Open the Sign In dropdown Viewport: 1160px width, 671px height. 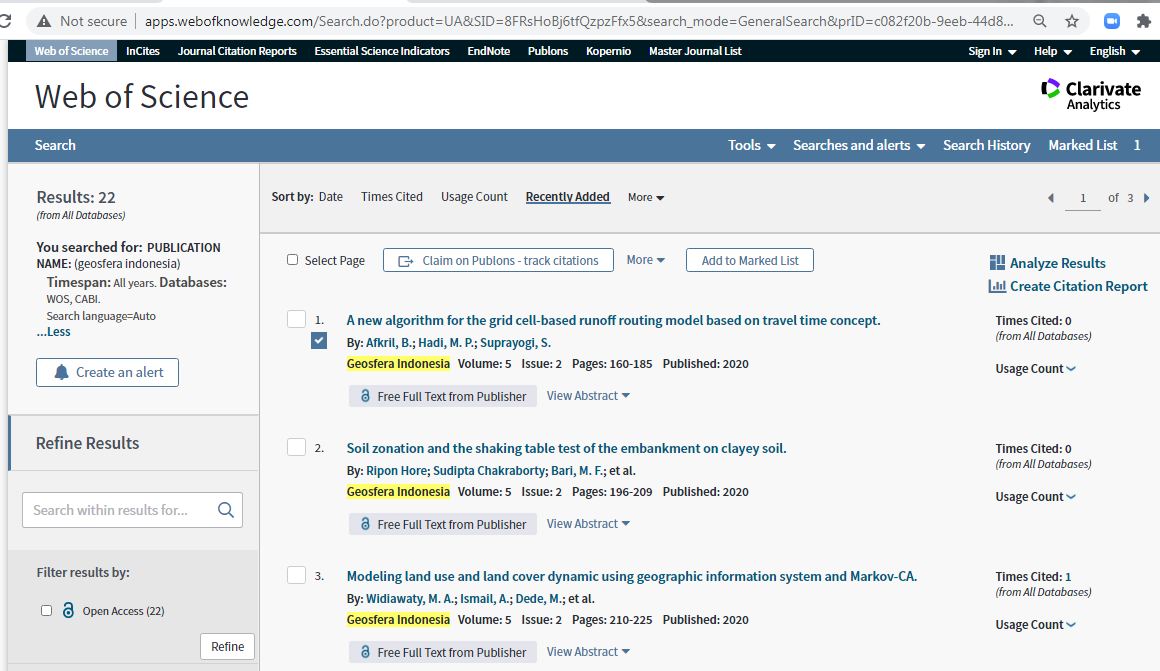click(x=992, y=51)
